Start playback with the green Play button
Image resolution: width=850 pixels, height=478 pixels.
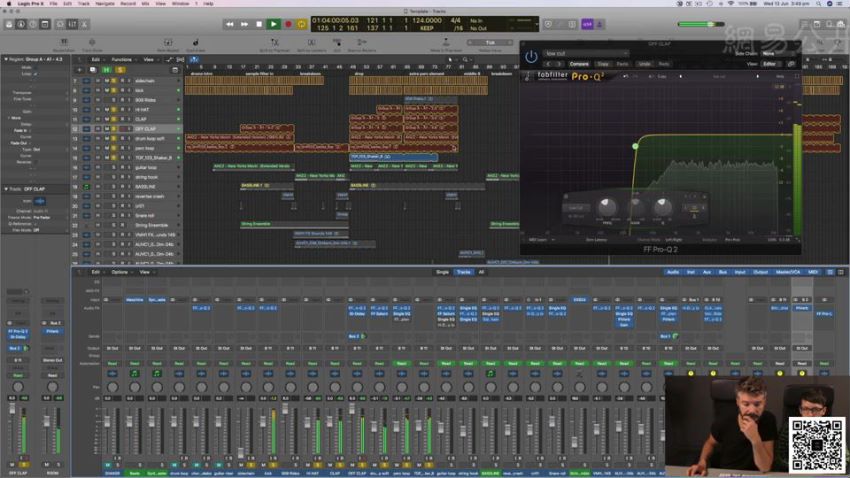click(274, 24)
